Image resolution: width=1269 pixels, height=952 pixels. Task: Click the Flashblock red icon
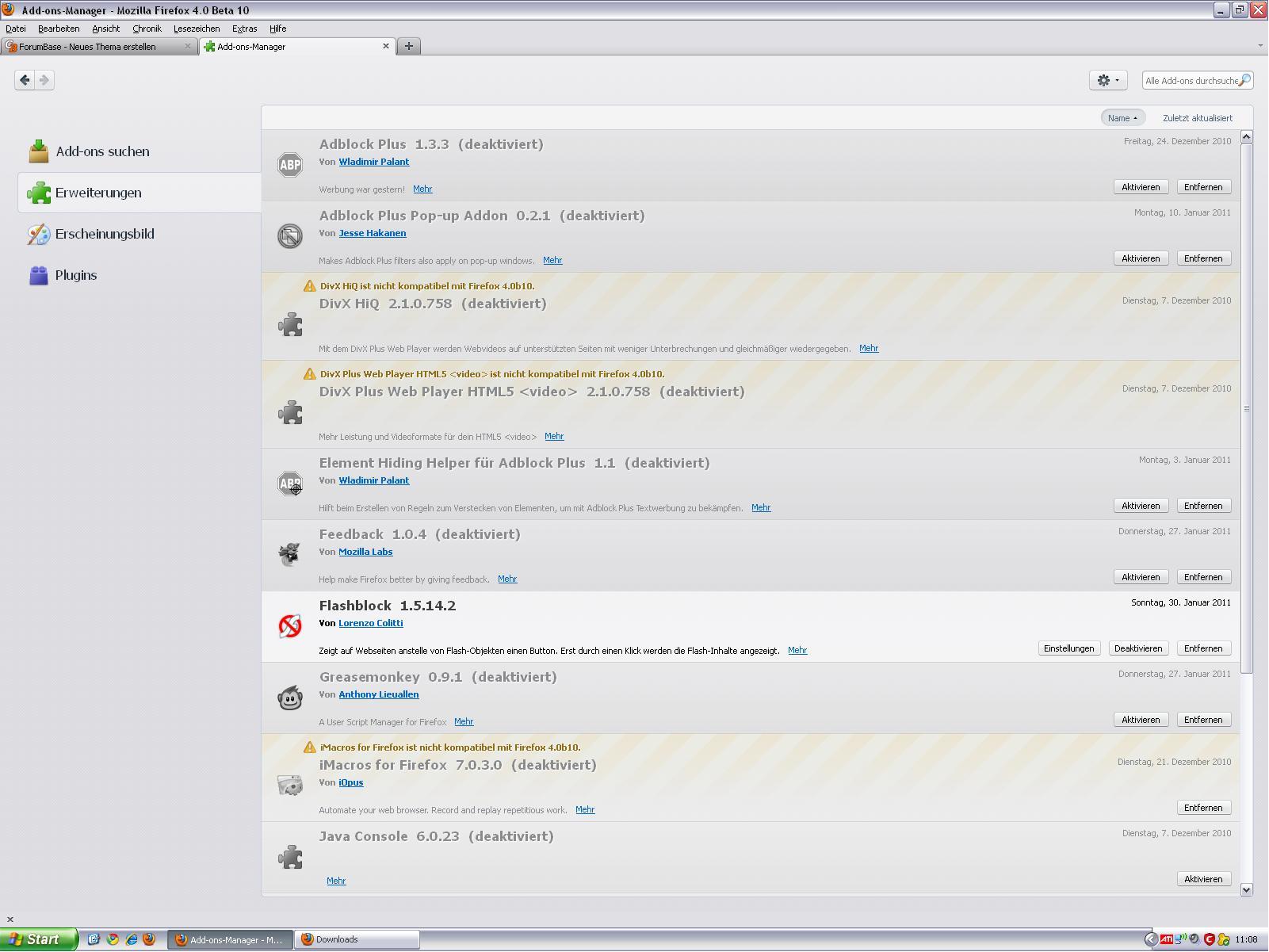[290, 626]
